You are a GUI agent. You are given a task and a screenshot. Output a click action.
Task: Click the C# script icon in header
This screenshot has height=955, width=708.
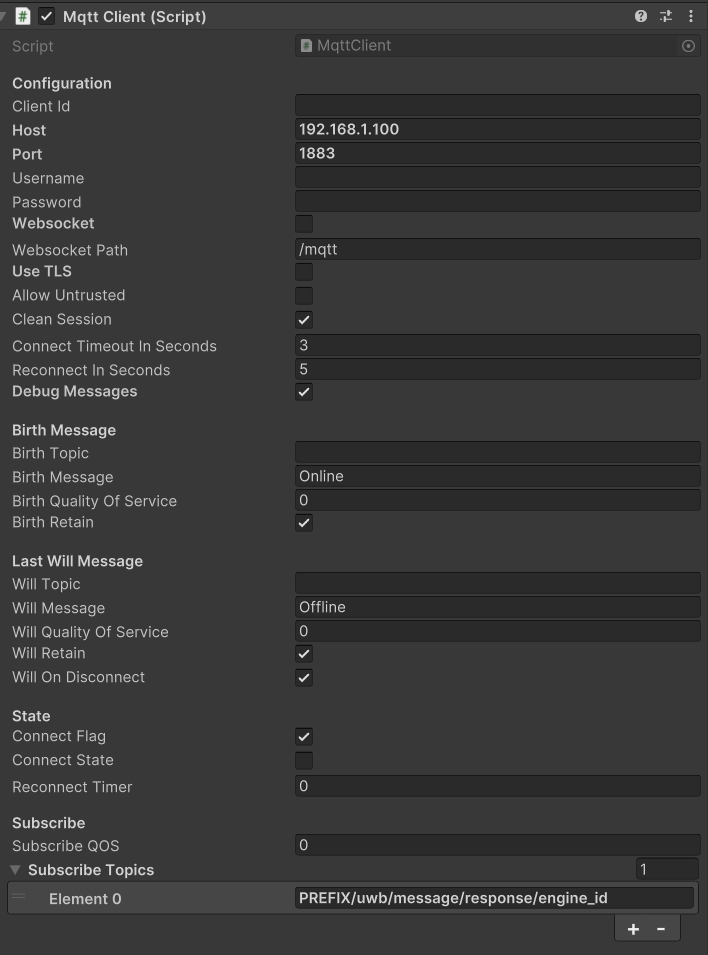(23, 16)
